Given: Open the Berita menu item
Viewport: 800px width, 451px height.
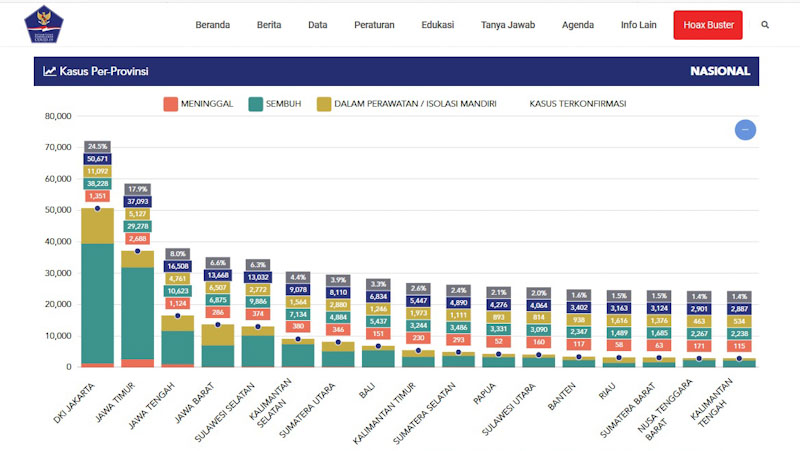Looking at the screenshot, I should [269, 25].
